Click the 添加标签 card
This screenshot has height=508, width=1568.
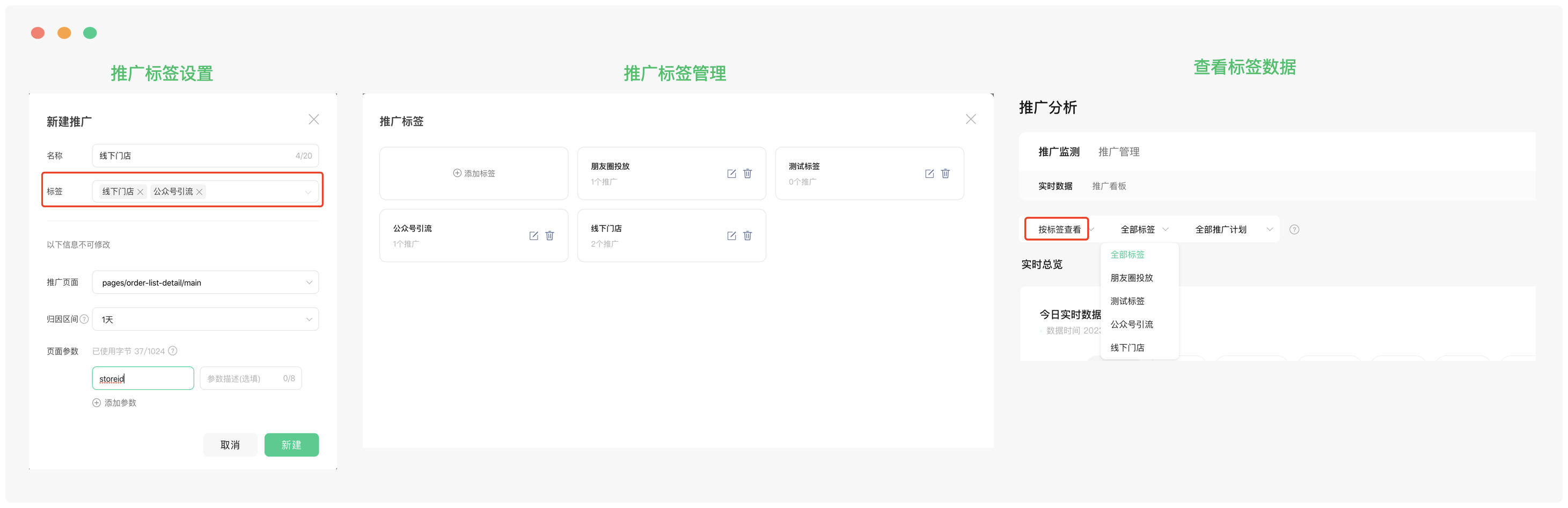(473, 173)
